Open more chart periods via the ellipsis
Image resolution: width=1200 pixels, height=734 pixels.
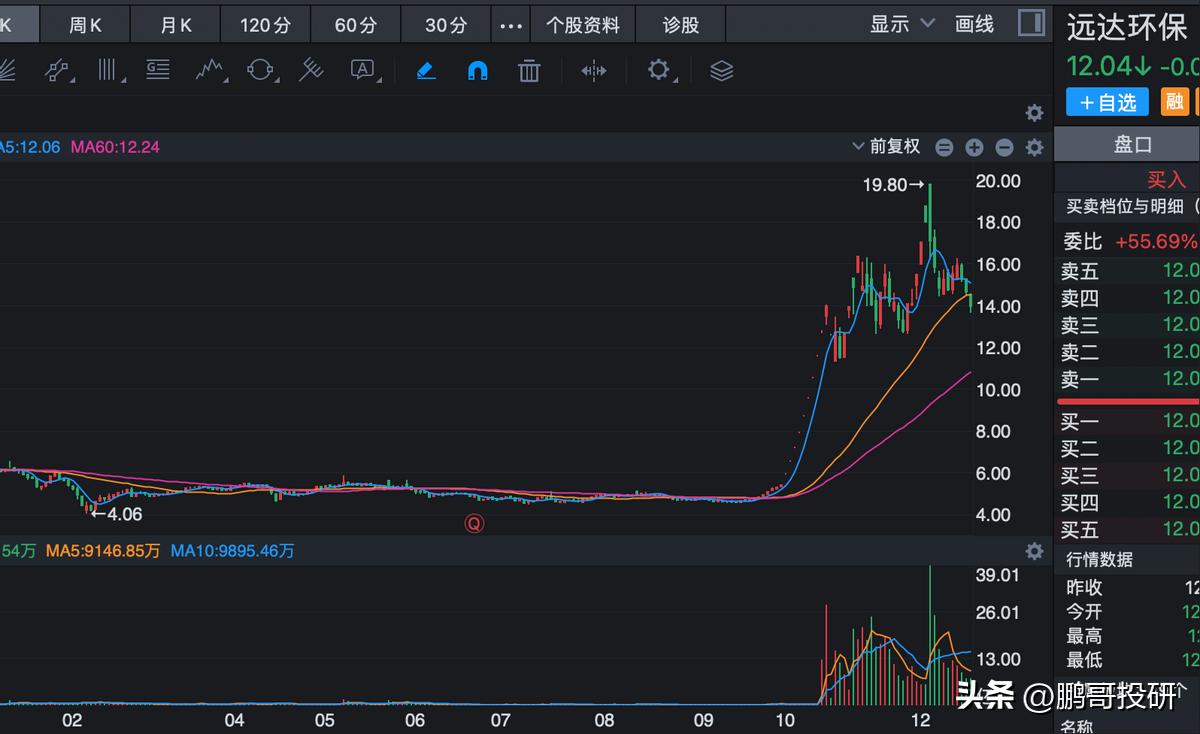tap(510, 24)
